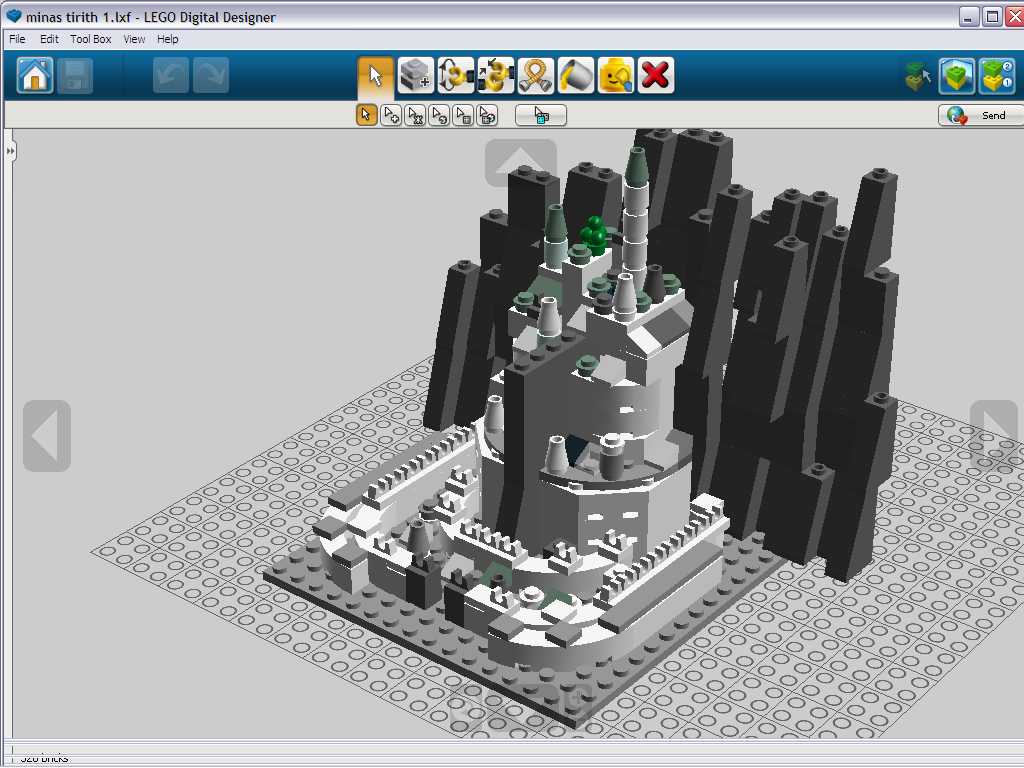Open the File menu
The height and width of the screenshot is (768, 1024).
coord(17,39)
